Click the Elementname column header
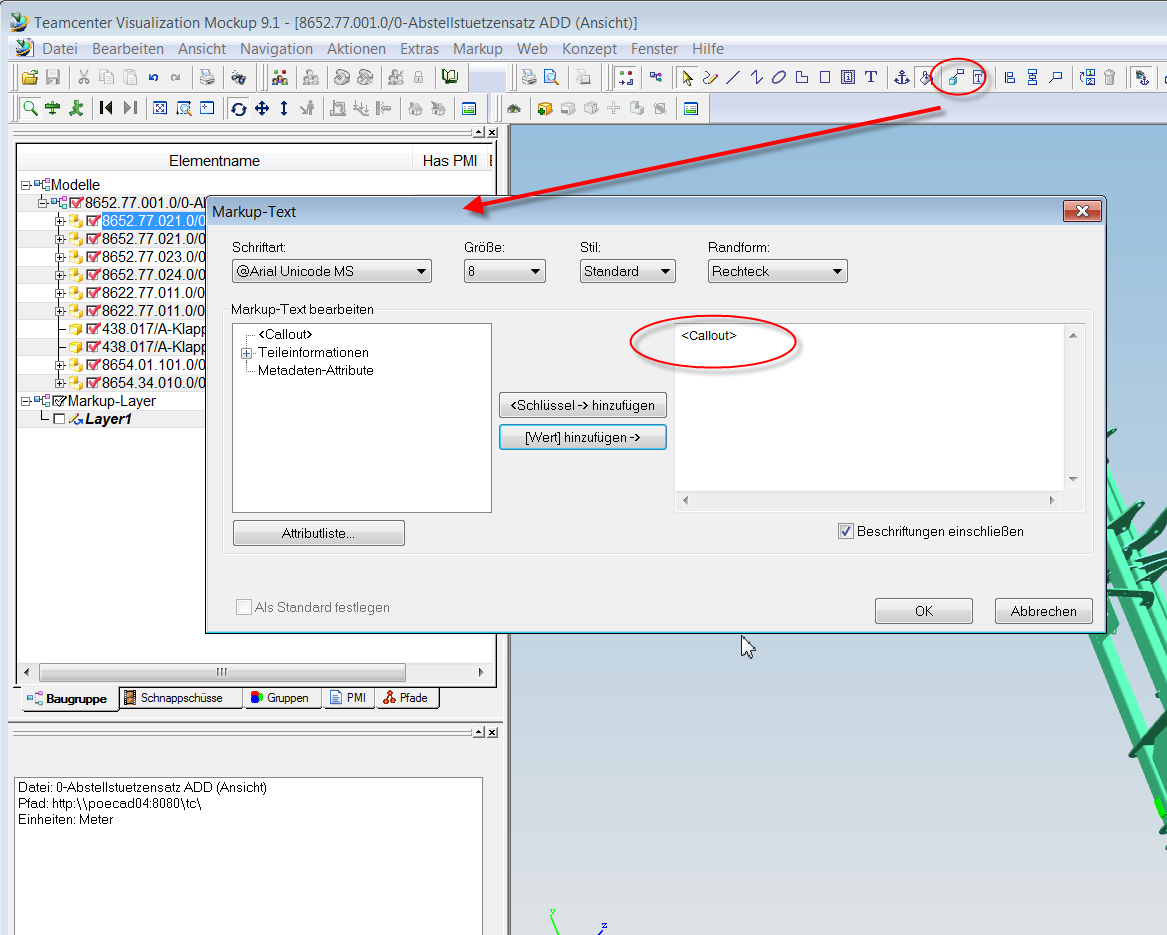This screenshot has height=935, width=1167. (214, 161)
